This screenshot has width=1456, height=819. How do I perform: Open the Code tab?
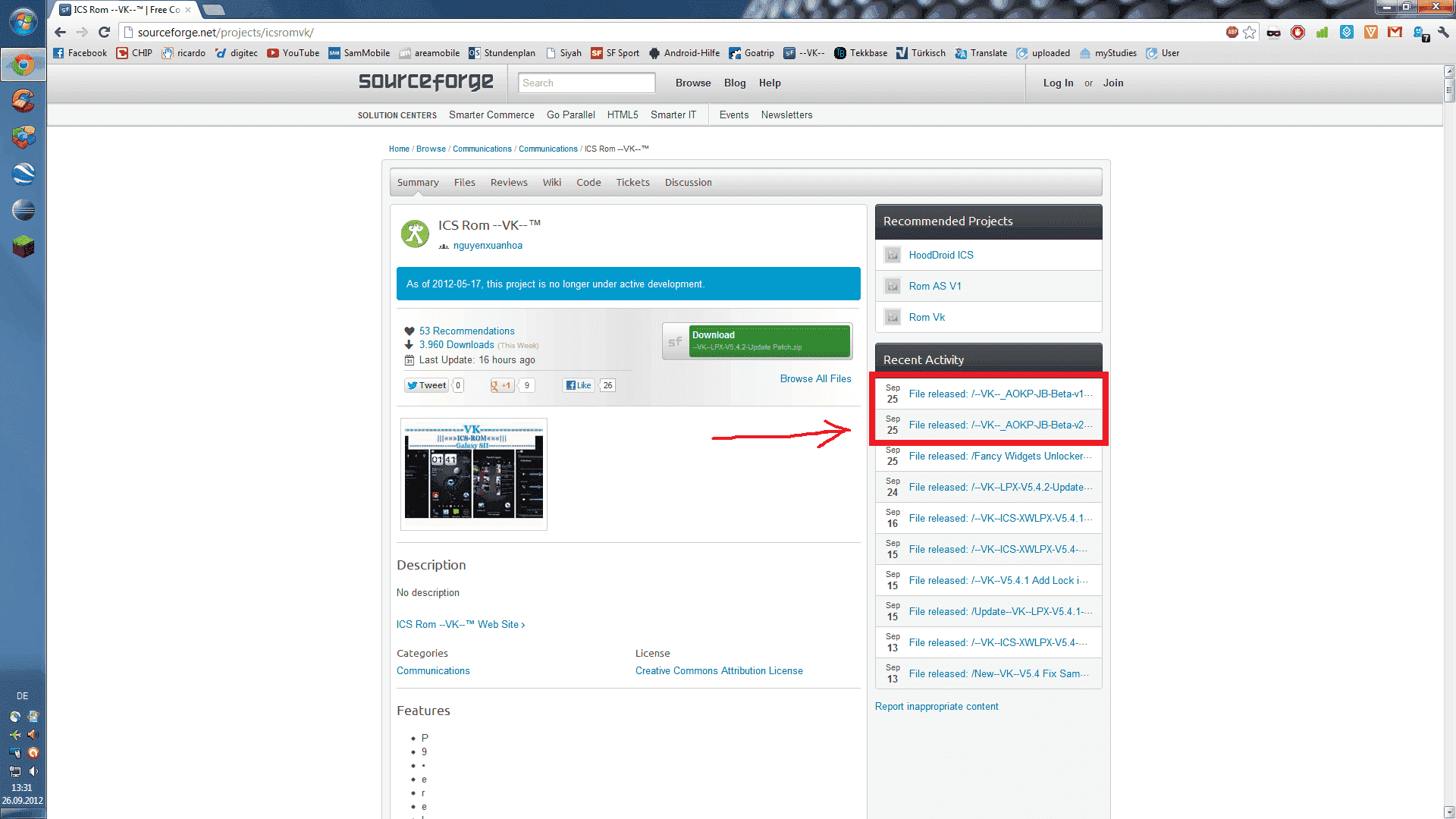click(588, 182)
